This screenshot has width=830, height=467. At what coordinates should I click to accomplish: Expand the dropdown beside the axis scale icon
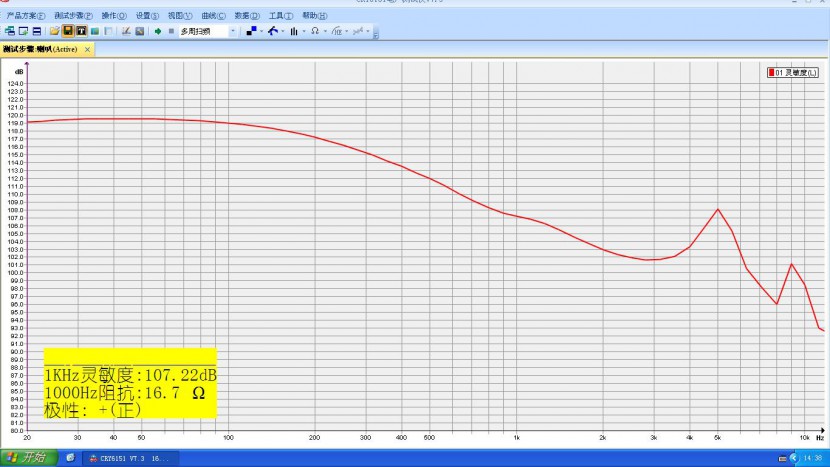tap(368, 31)
